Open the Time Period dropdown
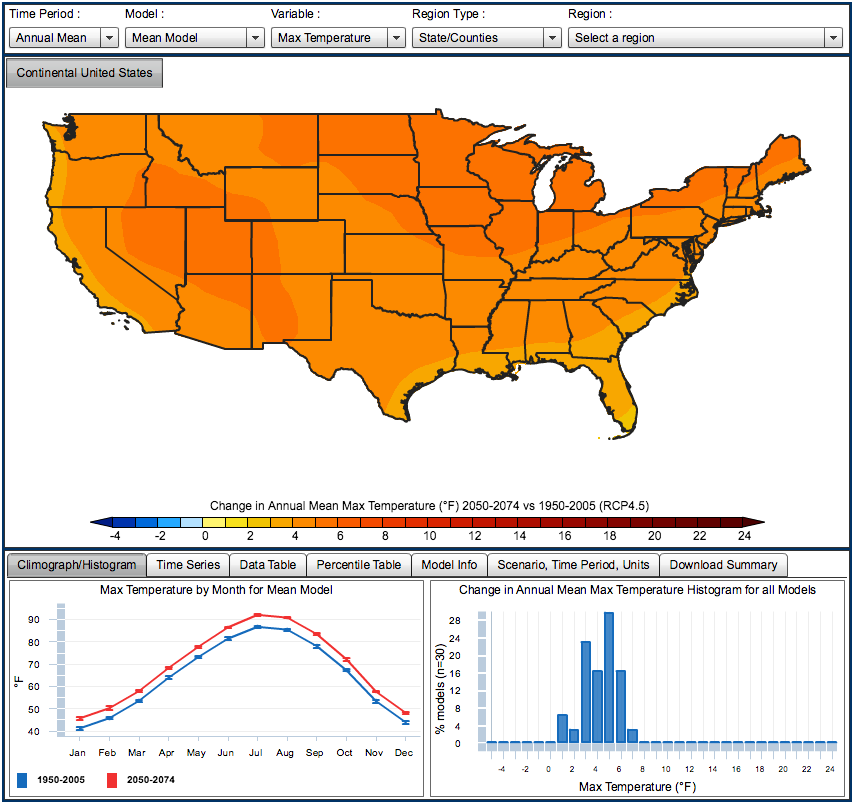The height and width of the screenshot is (805, 854). pyautogui.click(x=64, y=38)
